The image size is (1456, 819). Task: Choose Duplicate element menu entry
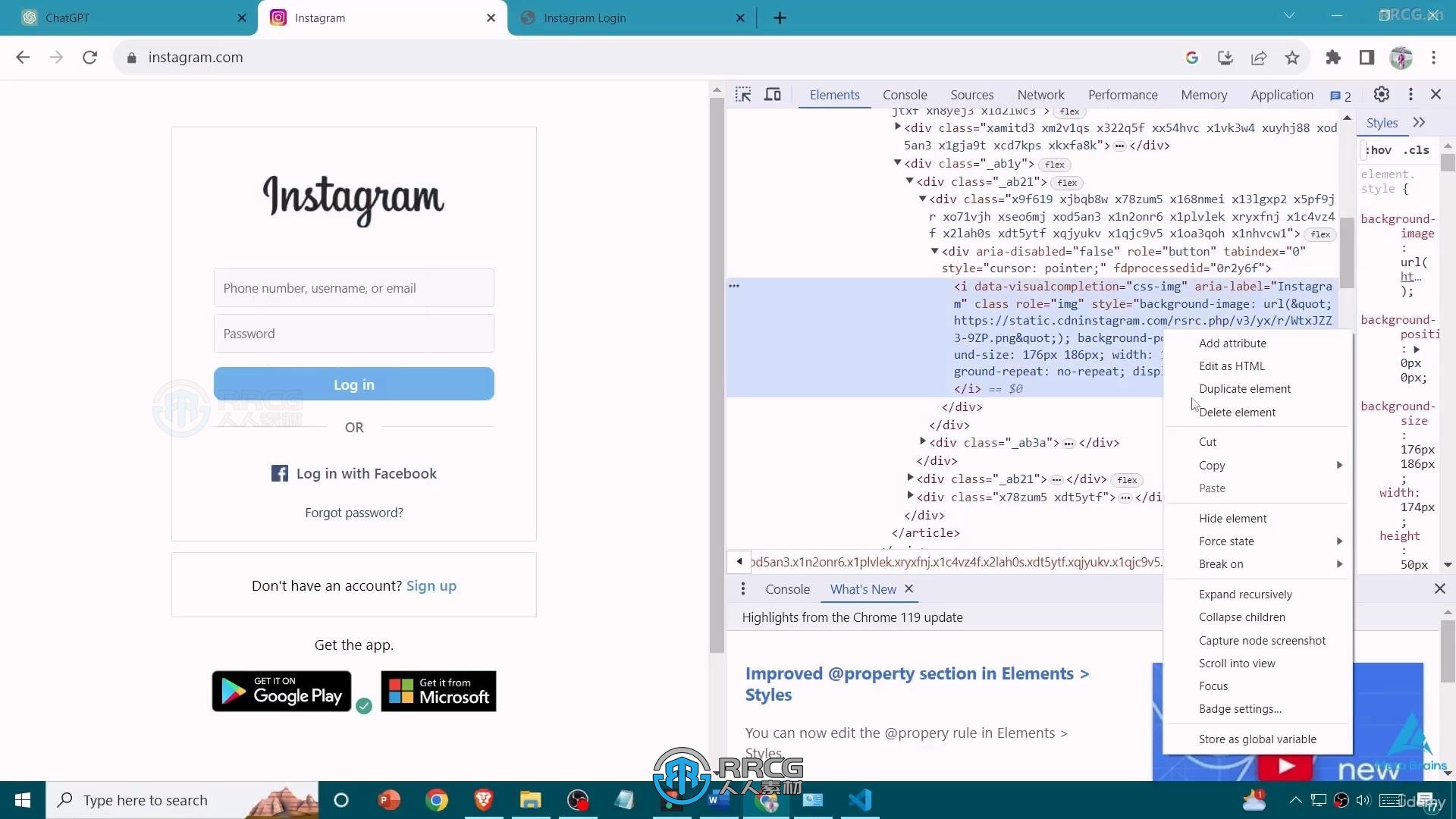click(x=1258, y=388)
